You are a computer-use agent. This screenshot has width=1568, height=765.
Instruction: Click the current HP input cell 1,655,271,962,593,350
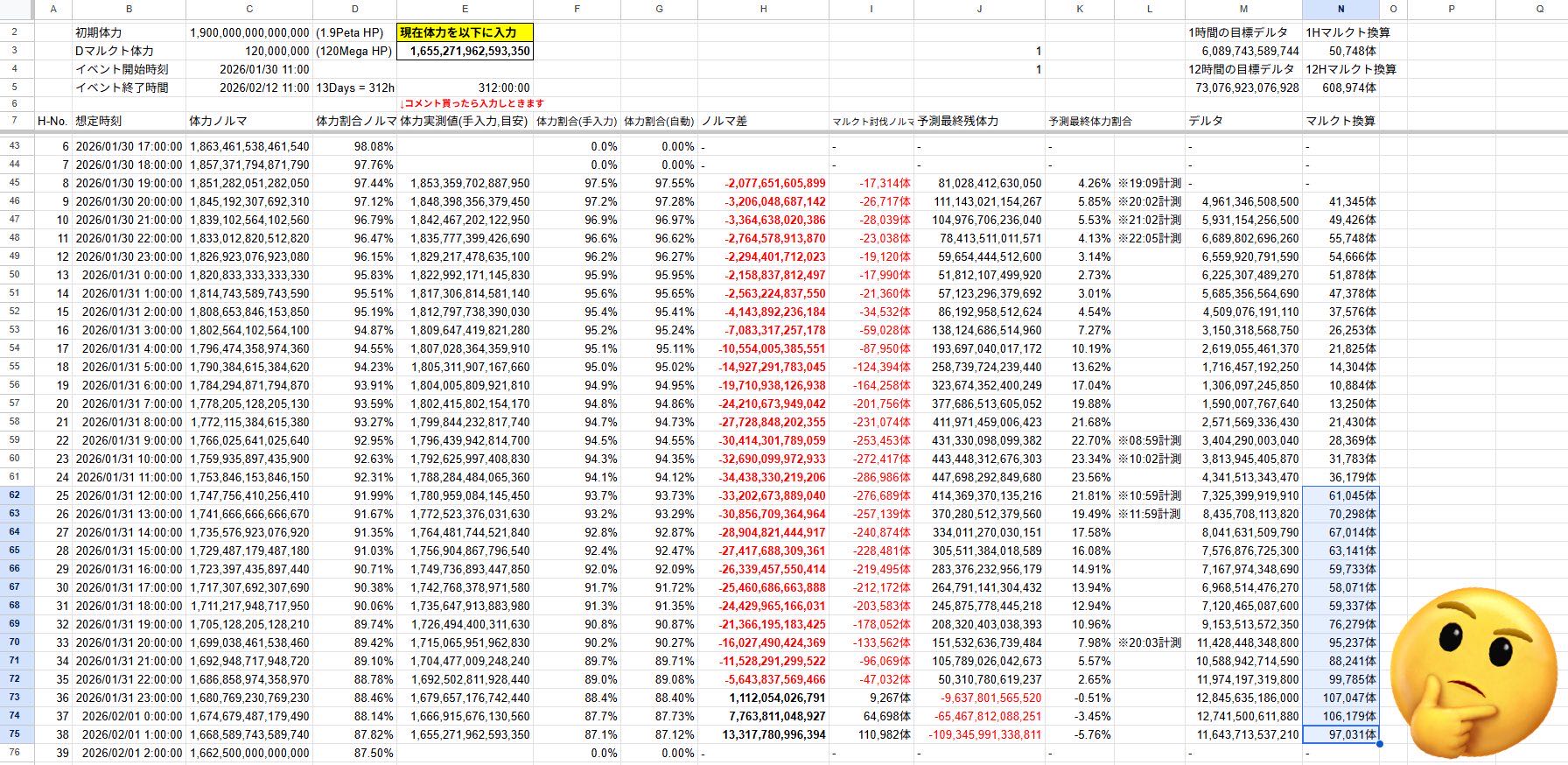465,51
